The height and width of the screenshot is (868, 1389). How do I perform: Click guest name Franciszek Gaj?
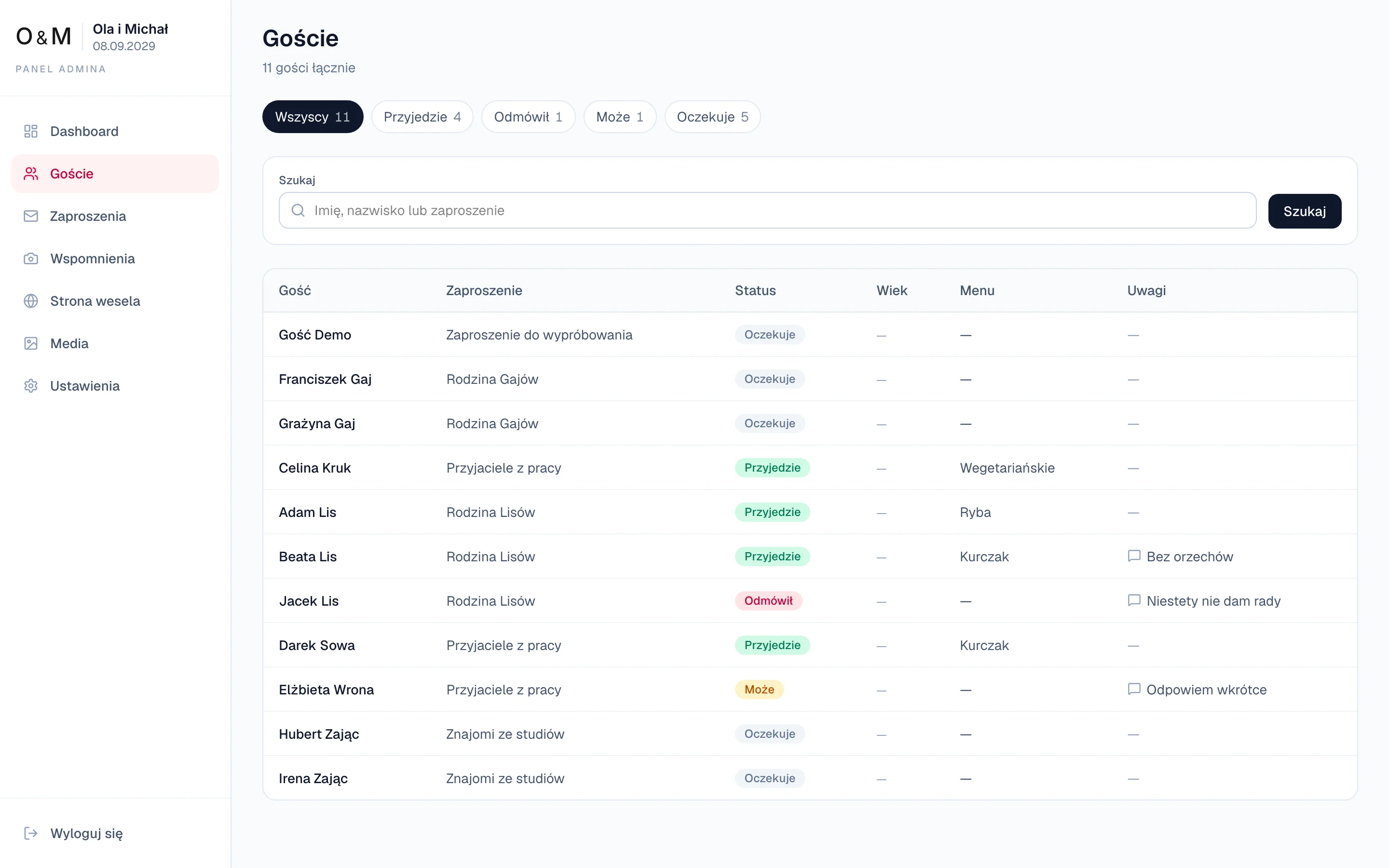point(325,380)
